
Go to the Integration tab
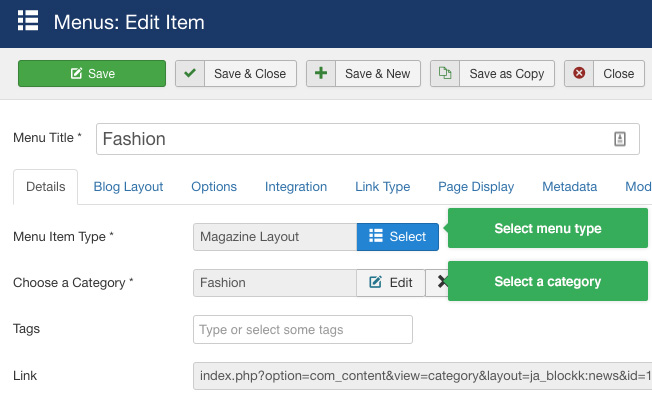(x=296, y=187)
